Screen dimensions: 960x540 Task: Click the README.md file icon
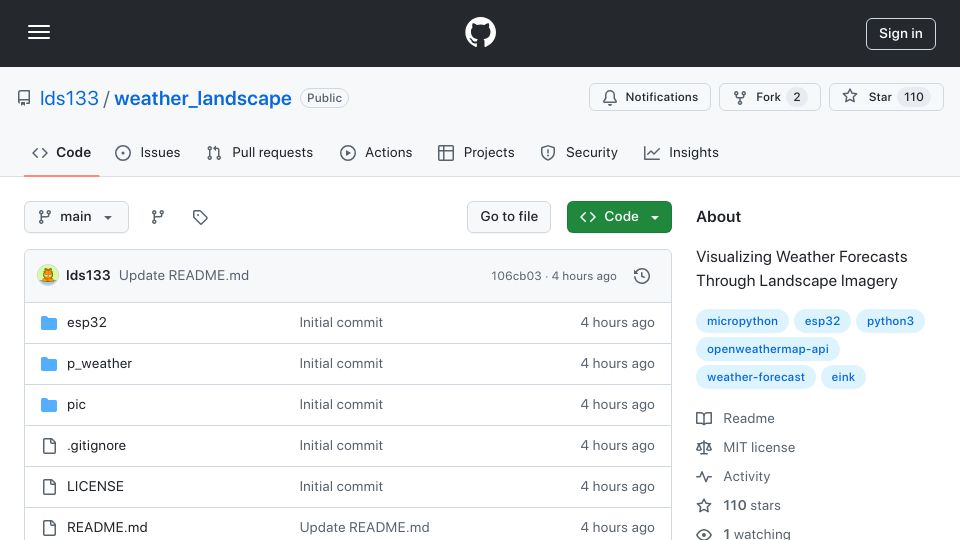pos(49,528)
